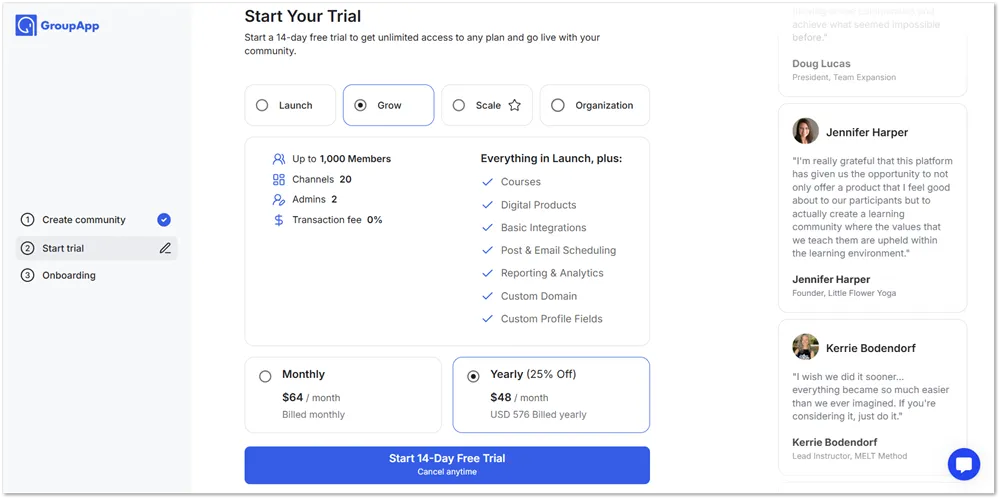Screen dimensions: 999x498
Task: Click checkmark beside Post & Email Scheduling
Action: click(x=487, y=250)
